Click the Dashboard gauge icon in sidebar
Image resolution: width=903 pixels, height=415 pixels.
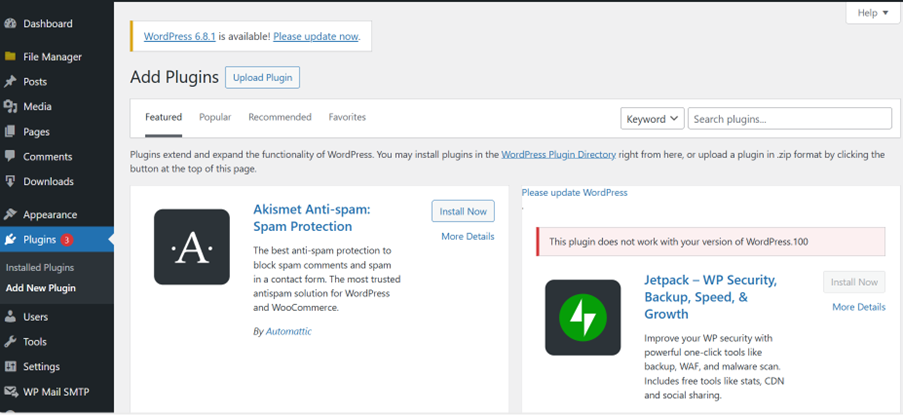[x=10, y=24]
